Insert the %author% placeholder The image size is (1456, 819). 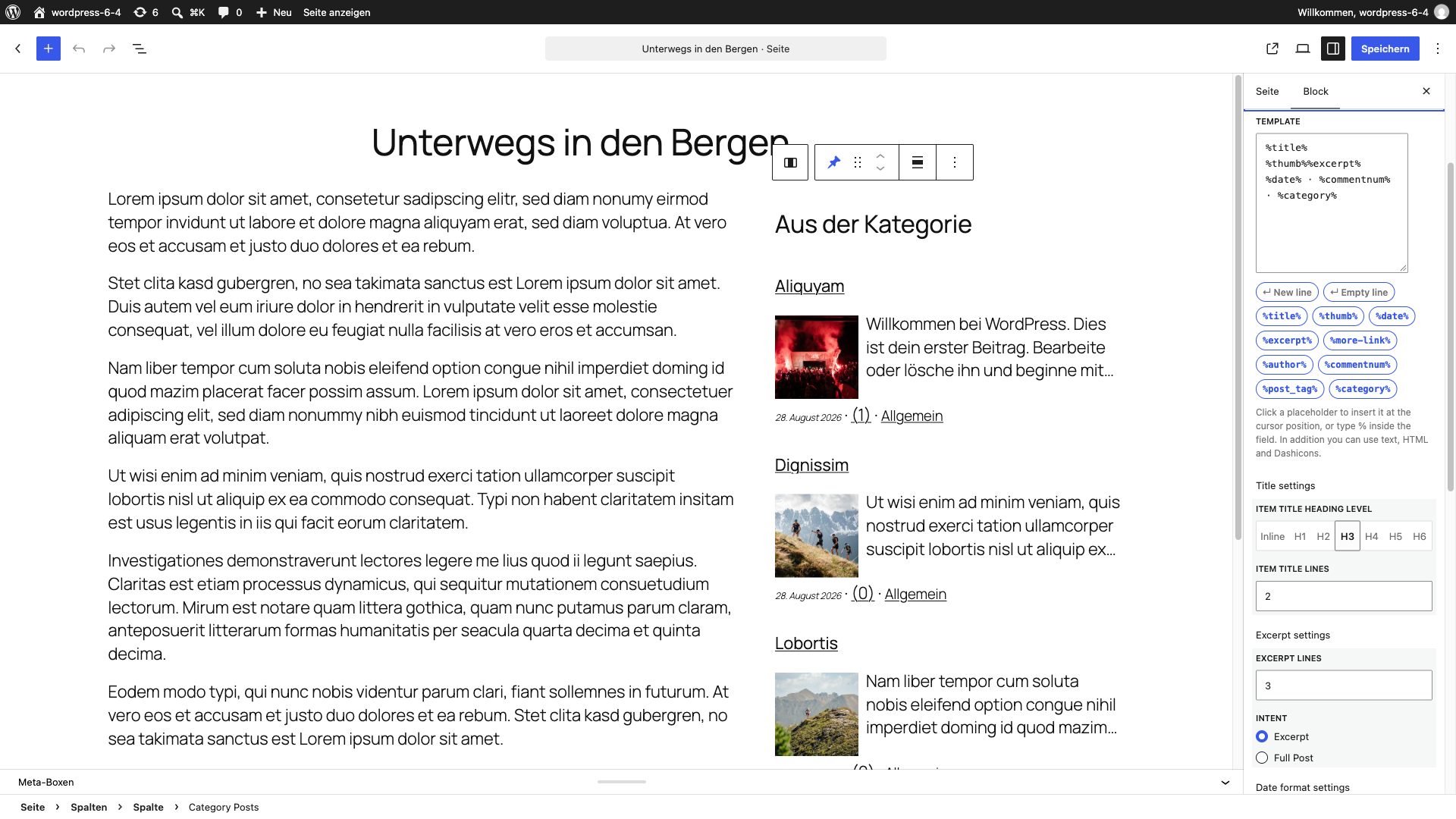pos(1285,365)
